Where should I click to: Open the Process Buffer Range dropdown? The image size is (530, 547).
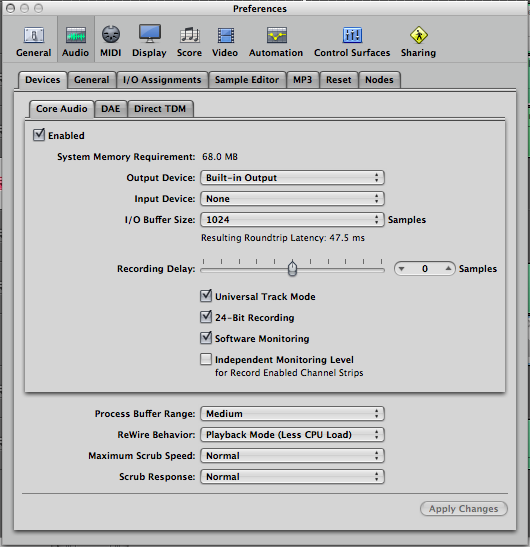[x=292, y=414]
